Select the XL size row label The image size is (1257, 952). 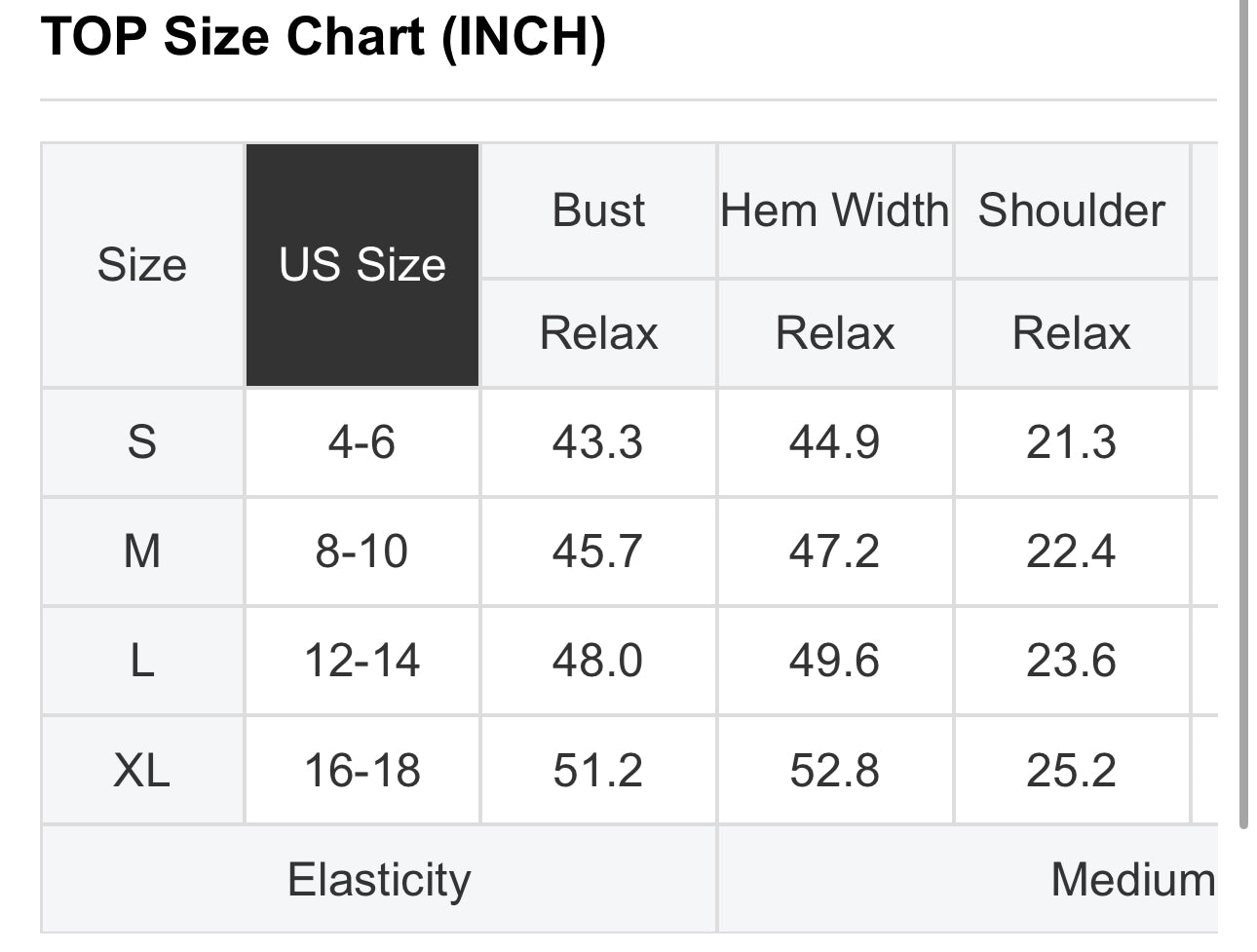142,770
